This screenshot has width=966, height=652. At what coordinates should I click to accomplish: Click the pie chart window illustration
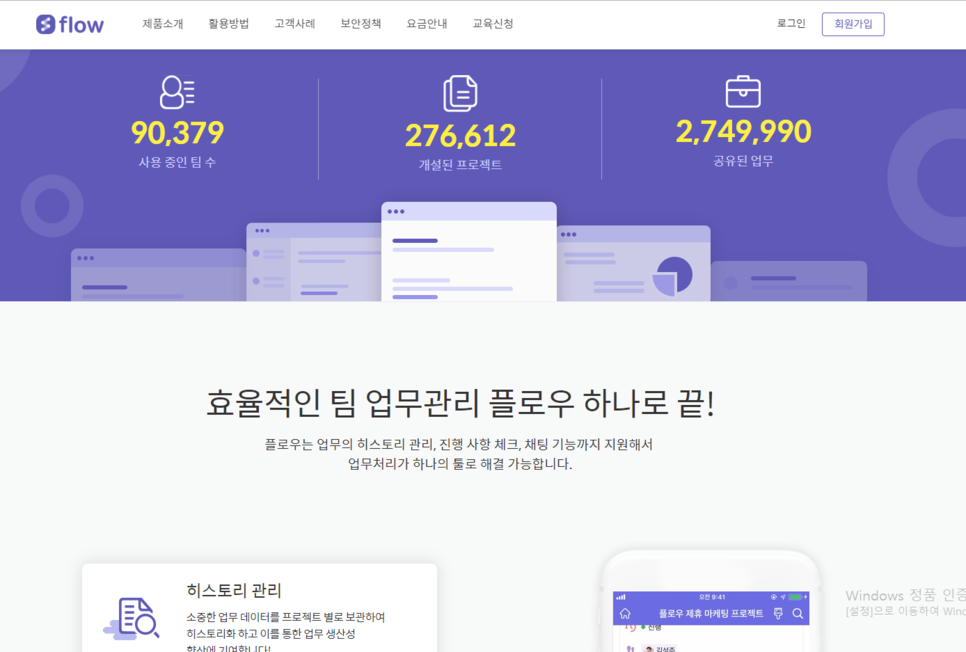(x=633, y=263)
